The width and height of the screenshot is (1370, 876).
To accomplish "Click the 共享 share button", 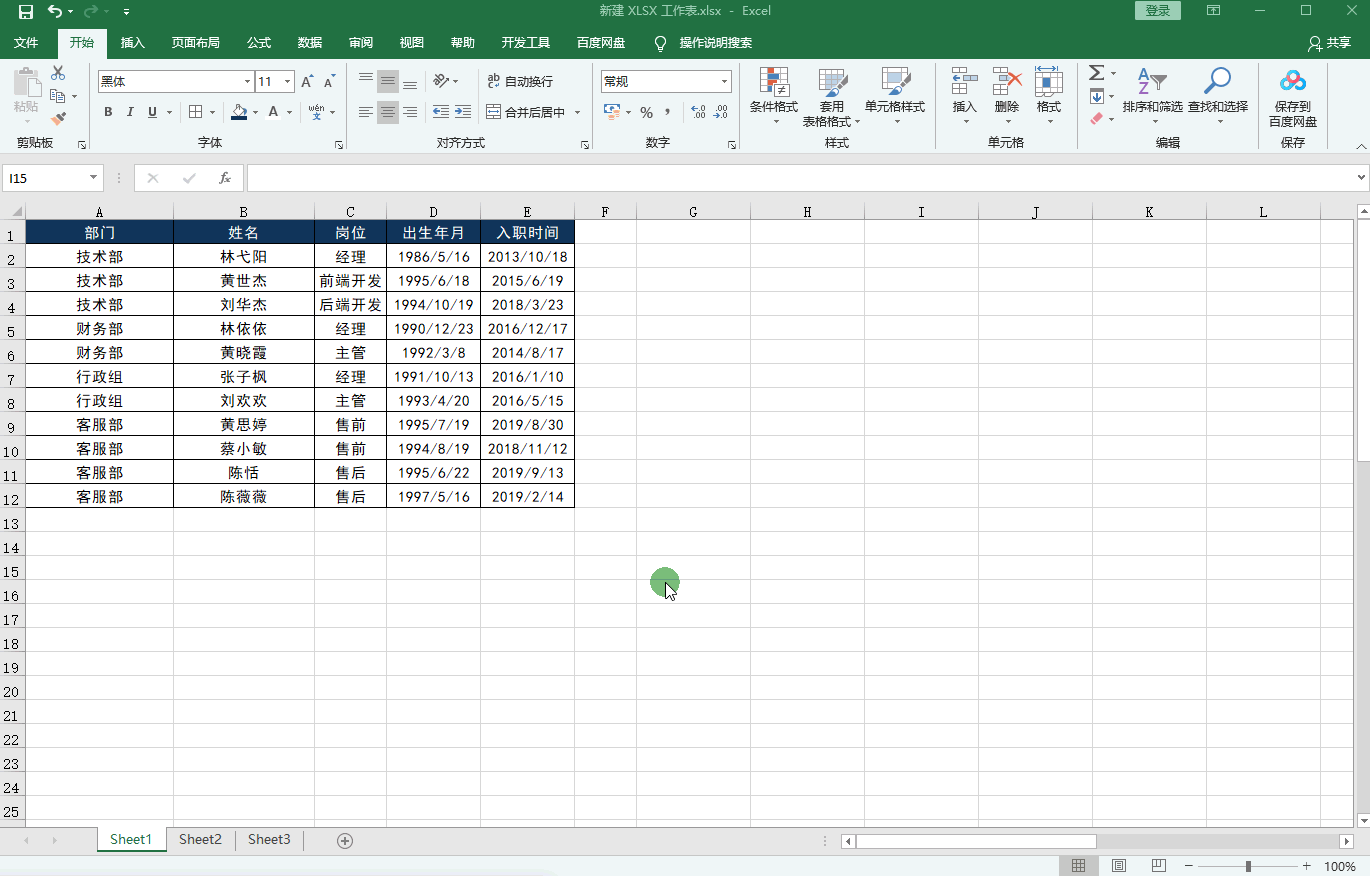I will (1330, 43).
